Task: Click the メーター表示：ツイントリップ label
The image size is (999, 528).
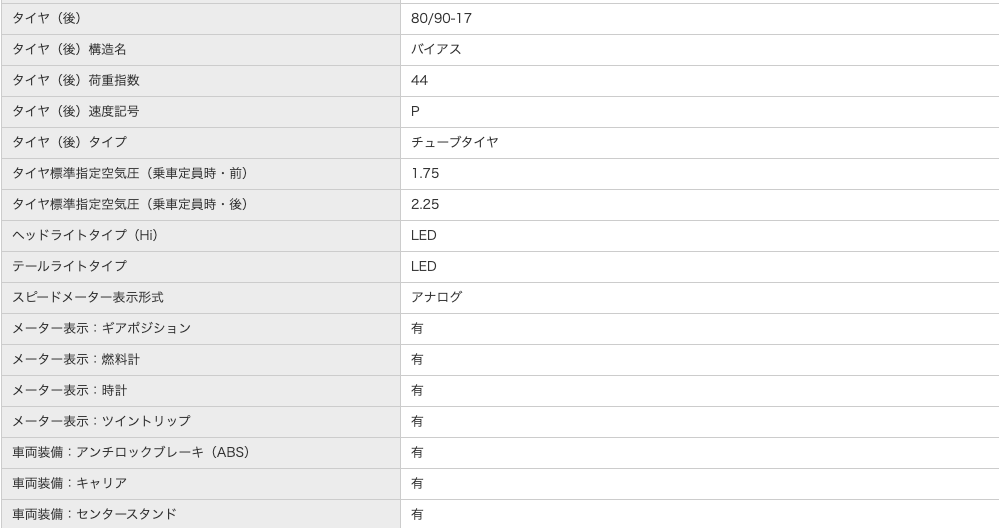Action: point(101,422)
